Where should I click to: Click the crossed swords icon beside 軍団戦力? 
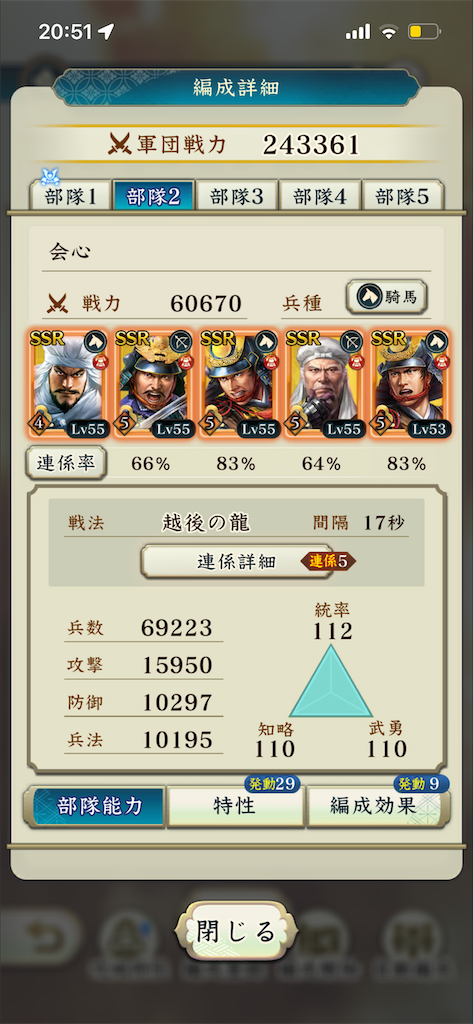pyautogui.click(x=121, y=143)
